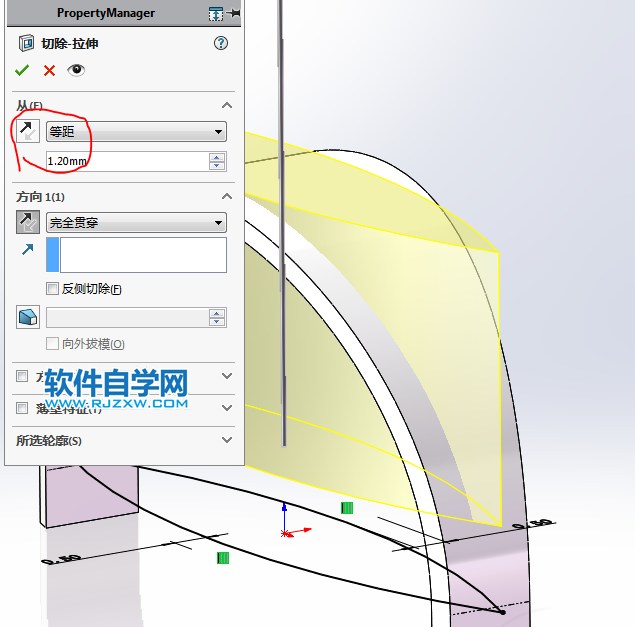
Task: Select the 0.50 dimension at lower right
Action: [533, 524]
